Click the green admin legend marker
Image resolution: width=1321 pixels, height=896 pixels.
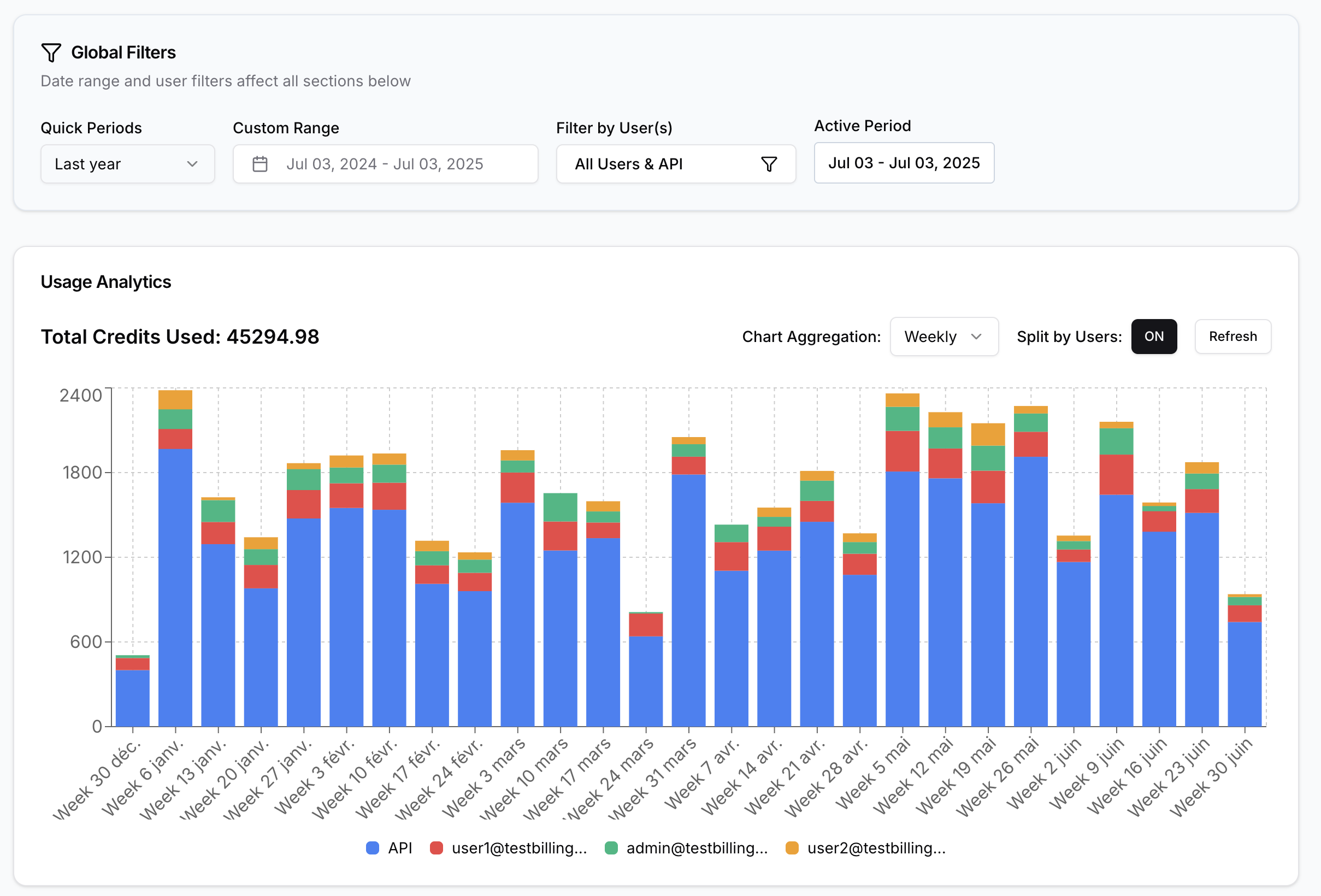click(x=611, y=848)
